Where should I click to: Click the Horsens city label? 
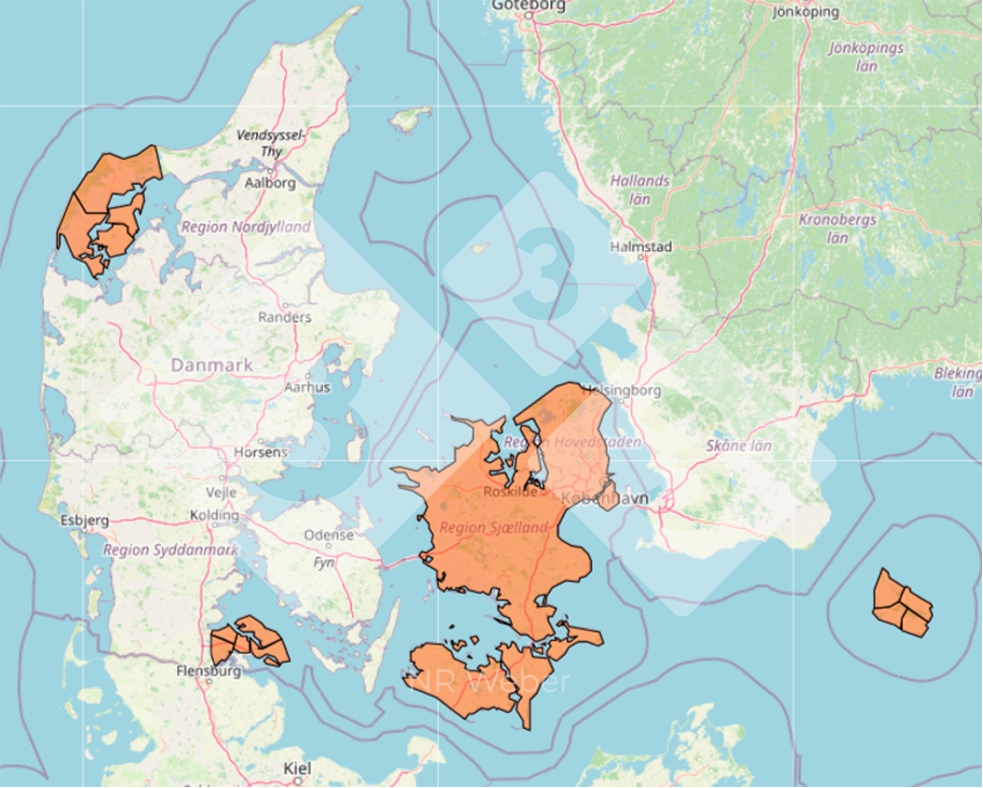261,452
